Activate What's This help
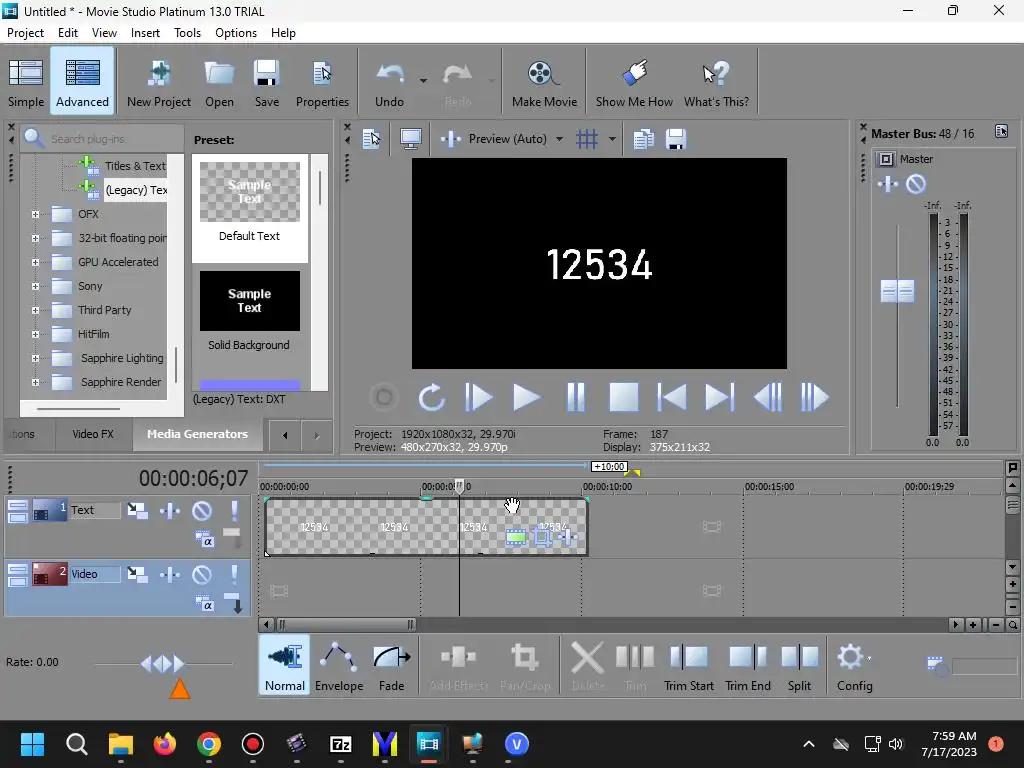This screenshot has height=768, width=1024. pos(716,82)
